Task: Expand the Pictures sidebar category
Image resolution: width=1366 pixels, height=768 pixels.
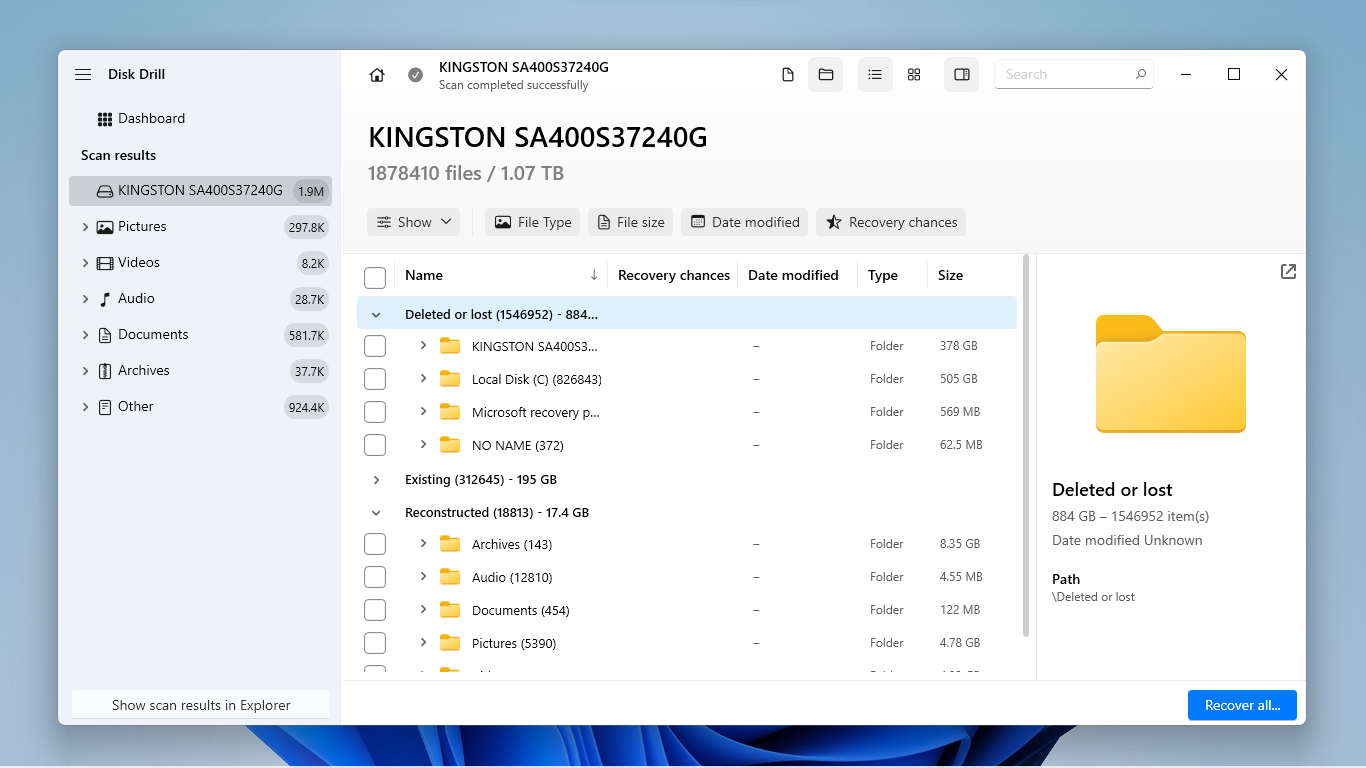Action: 85,227
